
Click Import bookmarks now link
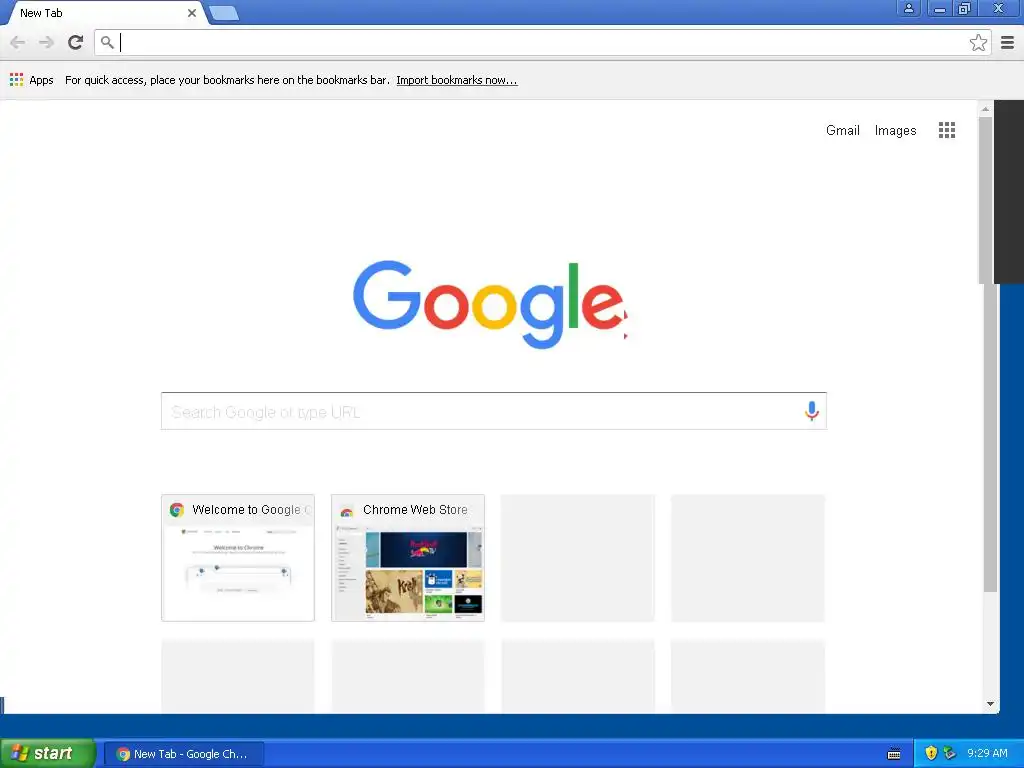tap(456, 80)
